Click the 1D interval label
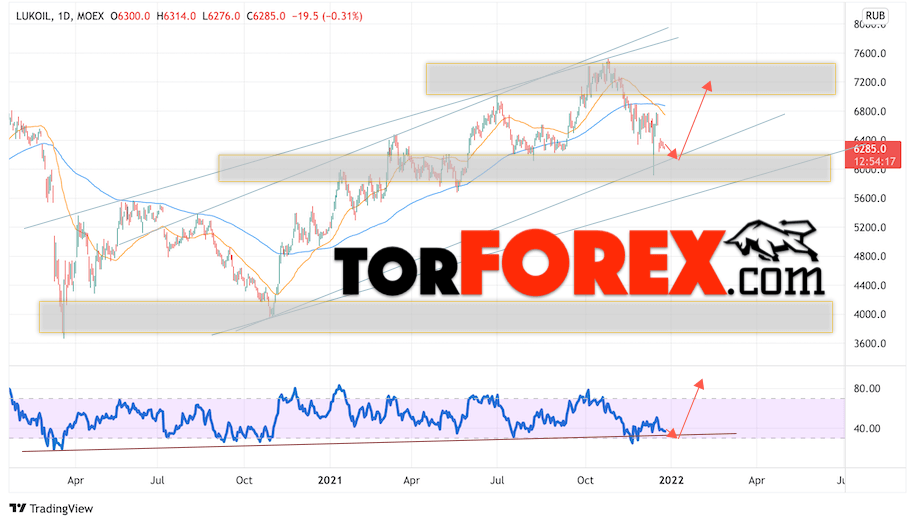This screenshot has height=524, width=915. tap(64, 16)
